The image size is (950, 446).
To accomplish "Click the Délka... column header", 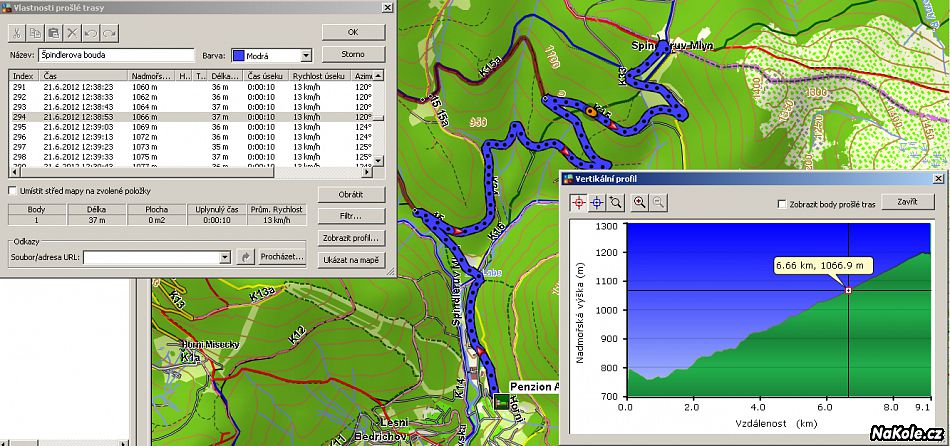I will click(225, 76).
